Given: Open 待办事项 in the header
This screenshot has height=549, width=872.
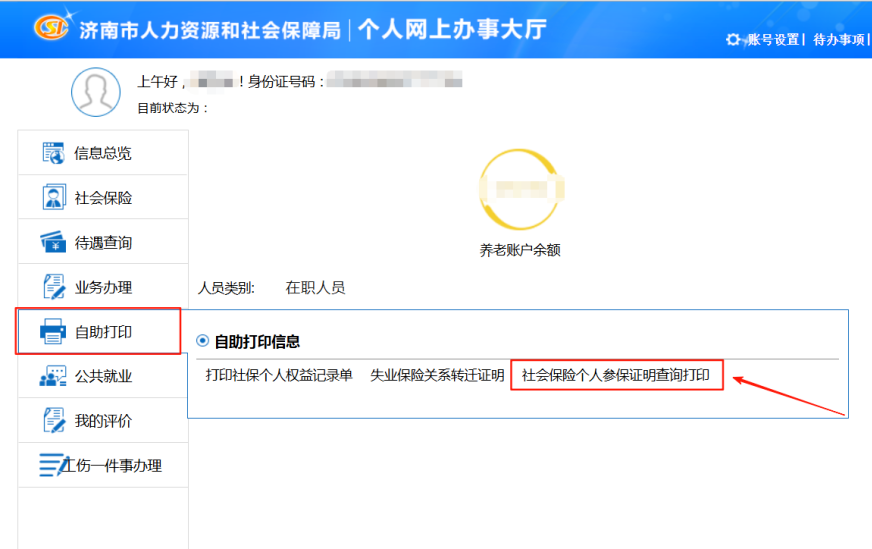Looking at the screenshot, I should pyautogui.click(x=839, y=39).
